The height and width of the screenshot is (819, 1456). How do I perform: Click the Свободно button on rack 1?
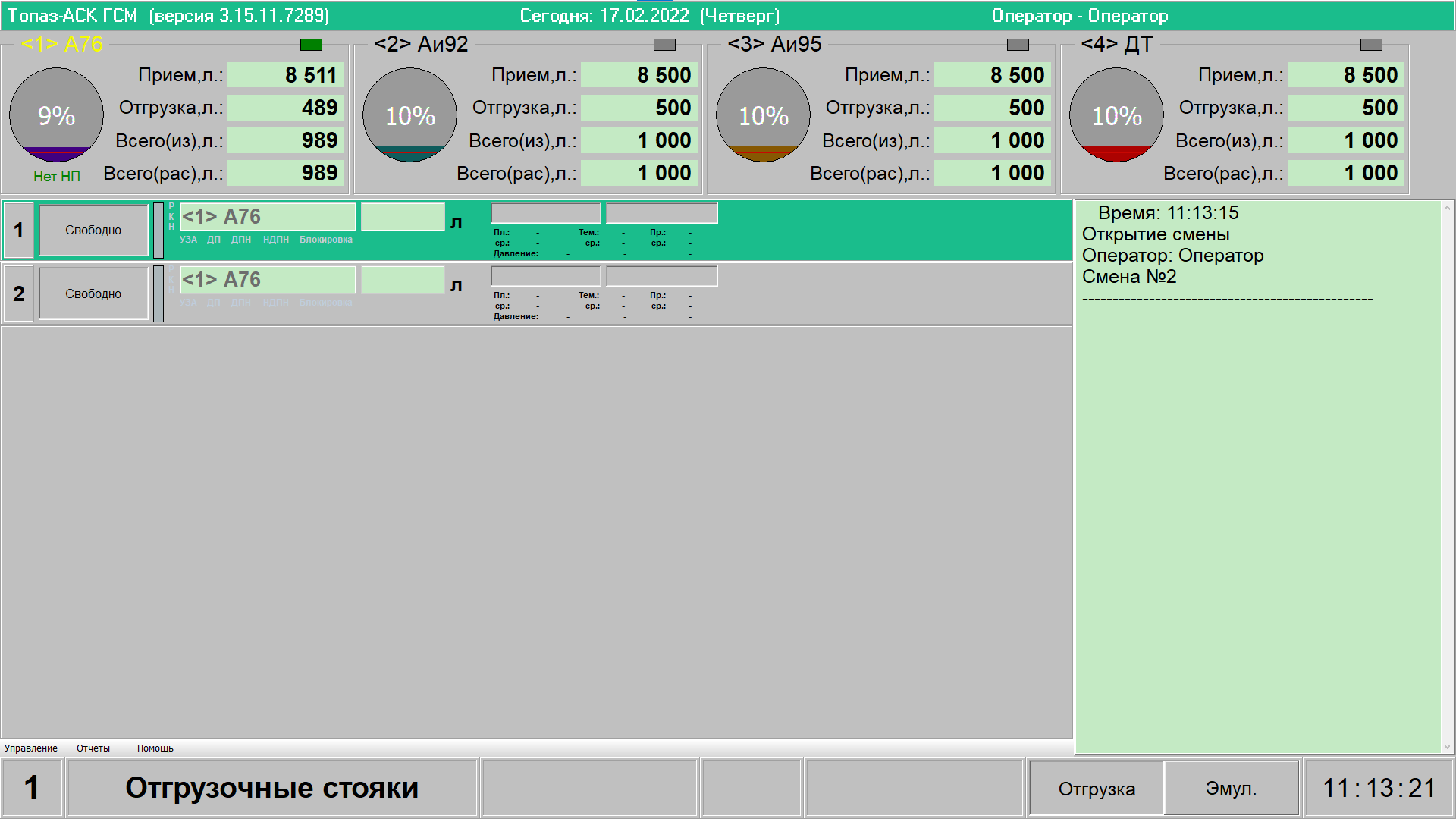[x=93, y=231]
